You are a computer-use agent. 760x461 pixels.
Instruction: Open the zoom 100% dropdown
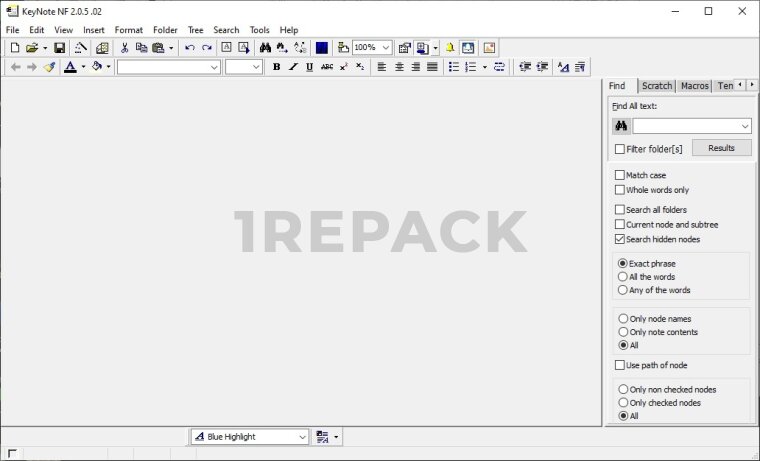(385, 48)
